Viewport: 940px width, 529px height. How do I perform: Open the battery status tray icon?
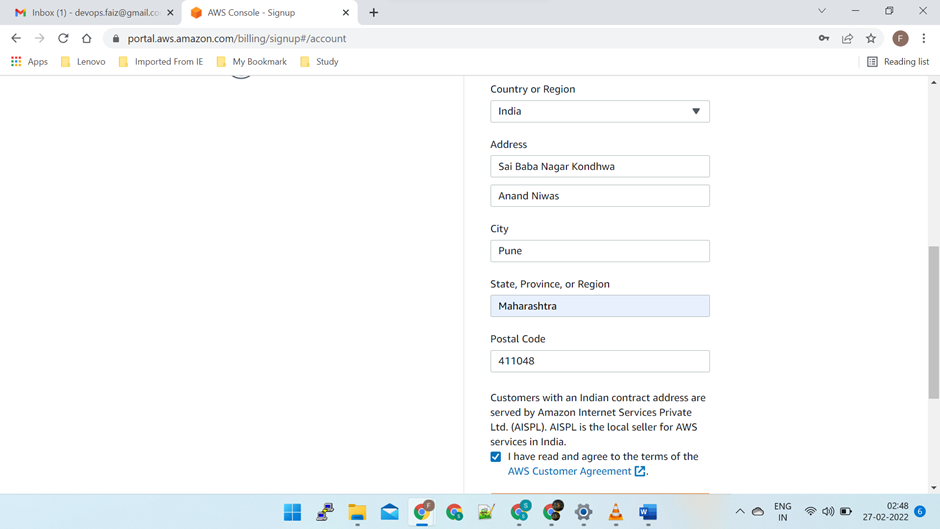coord(846,512)
